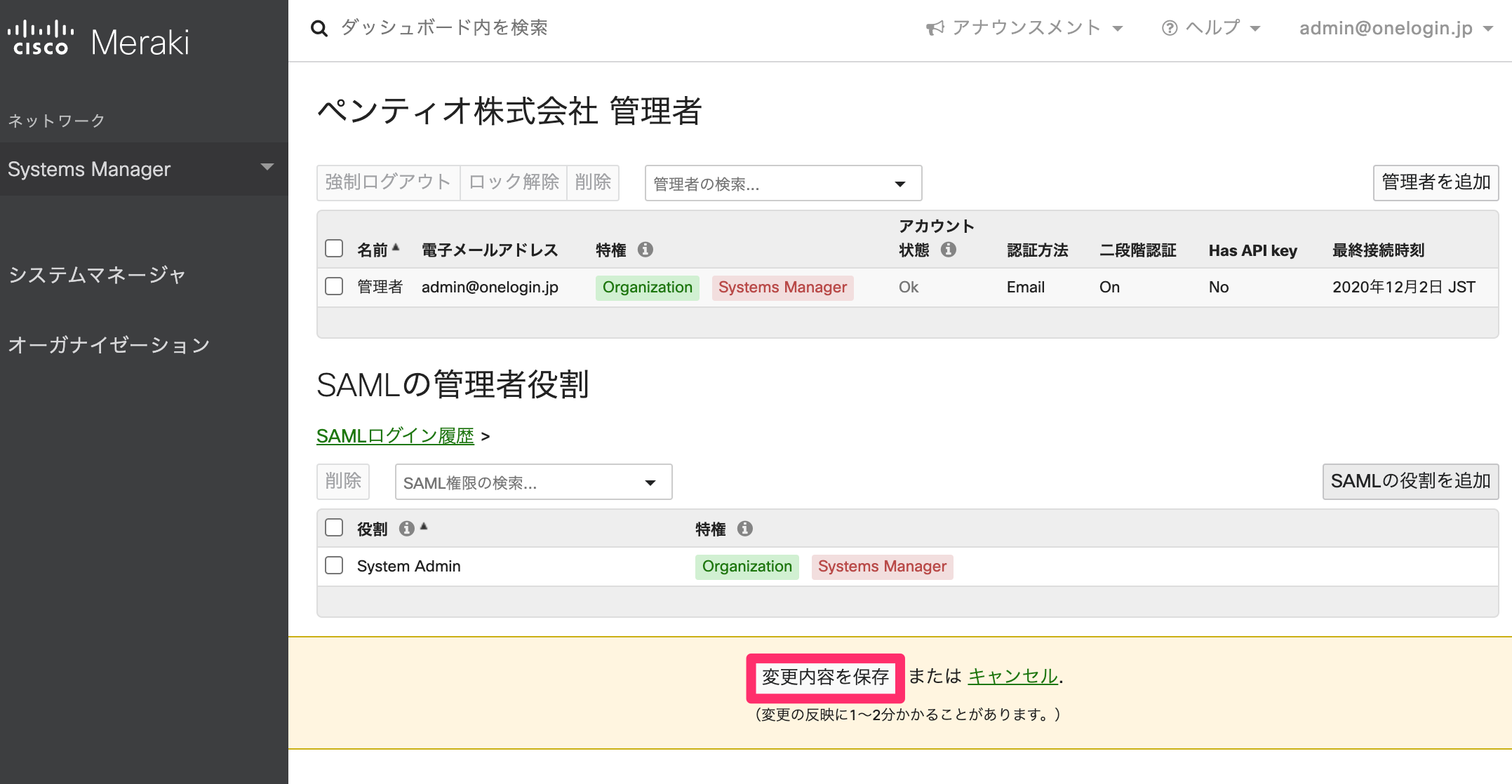Click the 強制ログアウト button
Viewport: 1512px width, 784px height.
pos(388,182)
